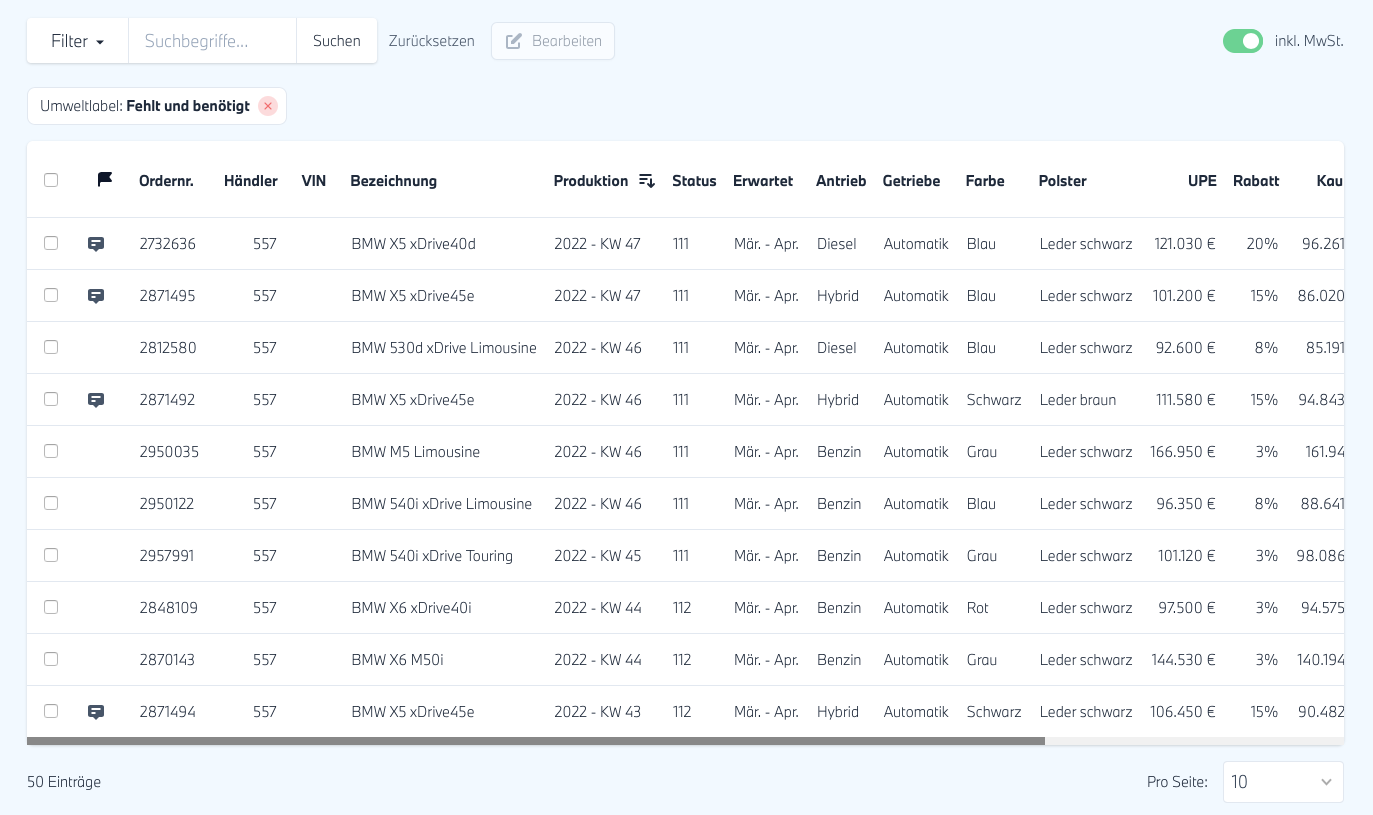Click the Zurücksetzen link
Image resolution: width=1373 pixels, height=815 pixels.
(432, 41)
